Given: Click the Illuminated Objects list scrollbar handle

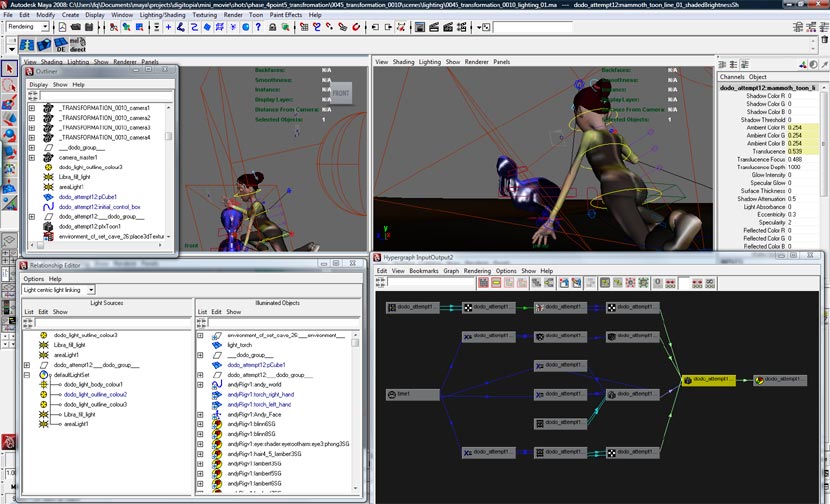Looking at the screenshot, I should tap(355, 342).
